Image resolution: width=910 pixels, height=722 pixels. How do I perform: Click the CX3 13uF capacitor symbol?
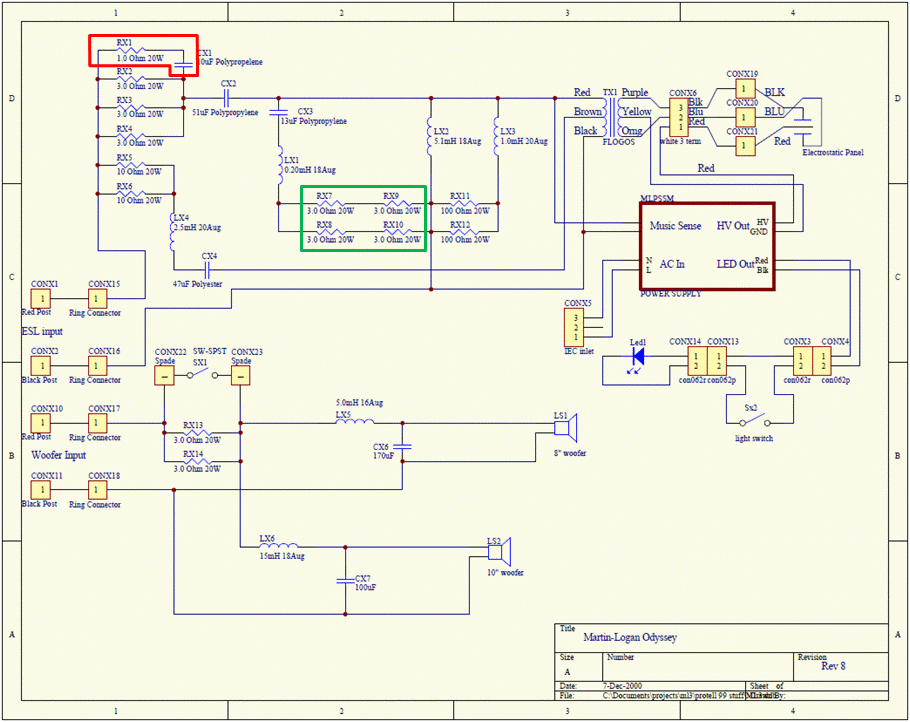click(x=279, y=111)
